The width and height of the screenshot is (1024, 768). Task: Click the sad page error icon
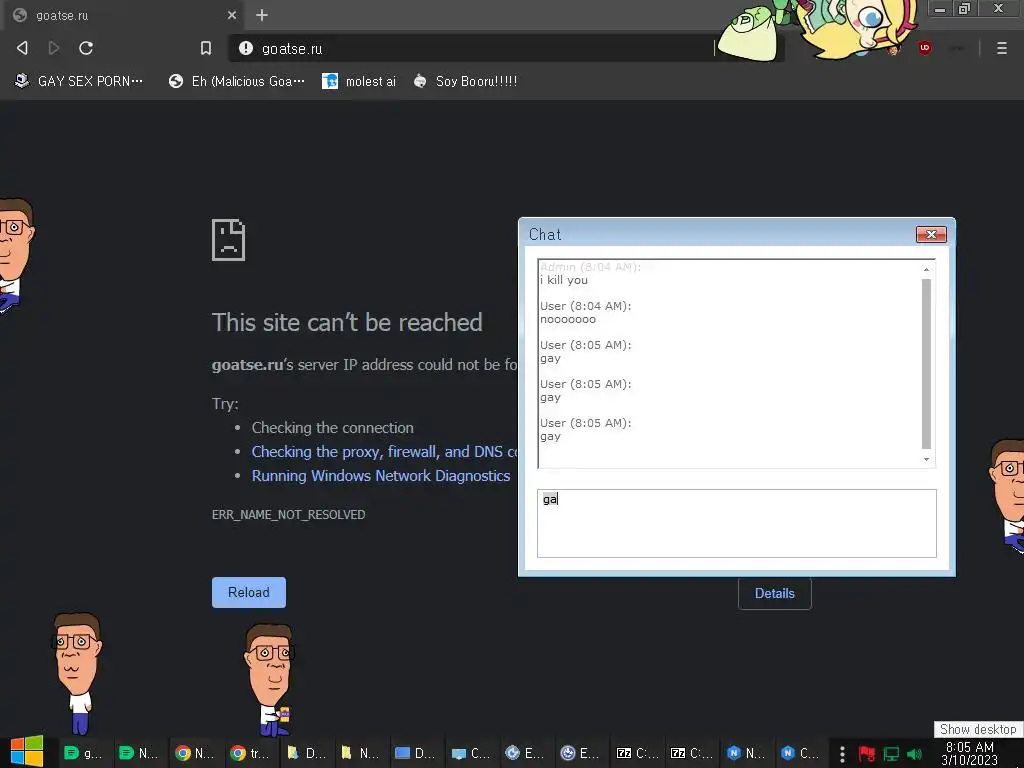[x=229, y=240]
